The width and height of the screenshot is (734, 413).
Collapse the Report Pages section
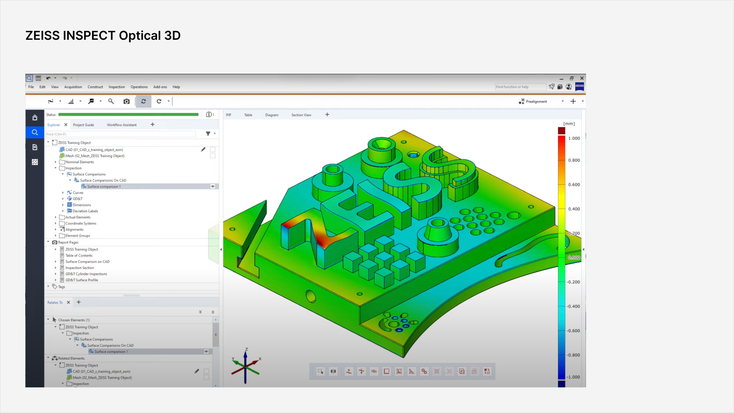(50, 242)
